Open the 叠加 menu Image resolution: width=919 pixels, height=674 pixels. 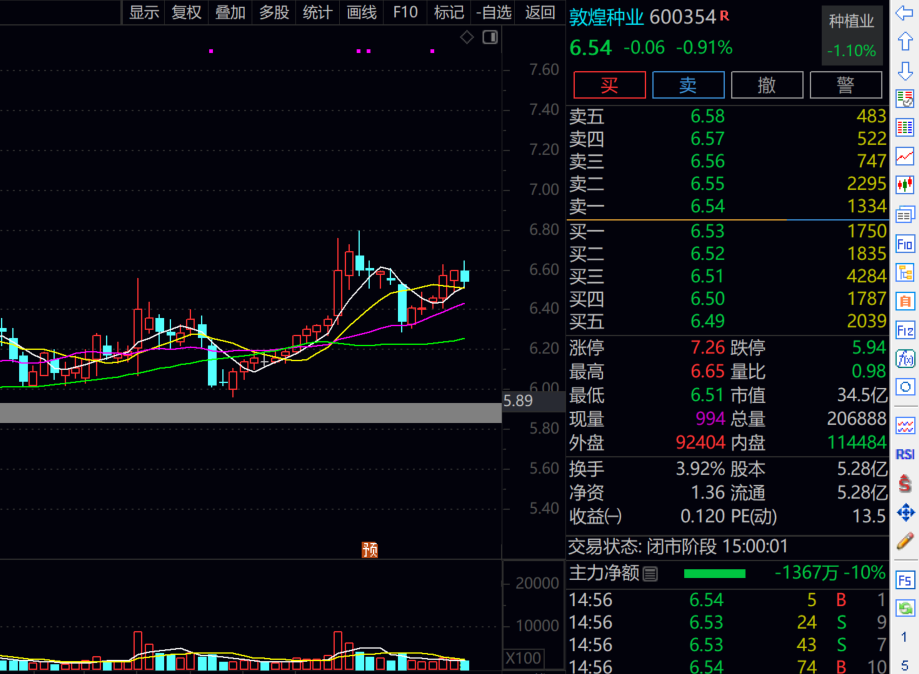pyautogui.click(x=230, y=12)
